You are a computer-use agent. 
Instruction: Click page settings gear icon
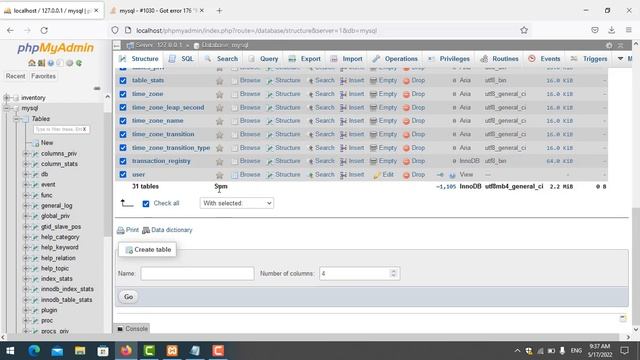(609, 45)
